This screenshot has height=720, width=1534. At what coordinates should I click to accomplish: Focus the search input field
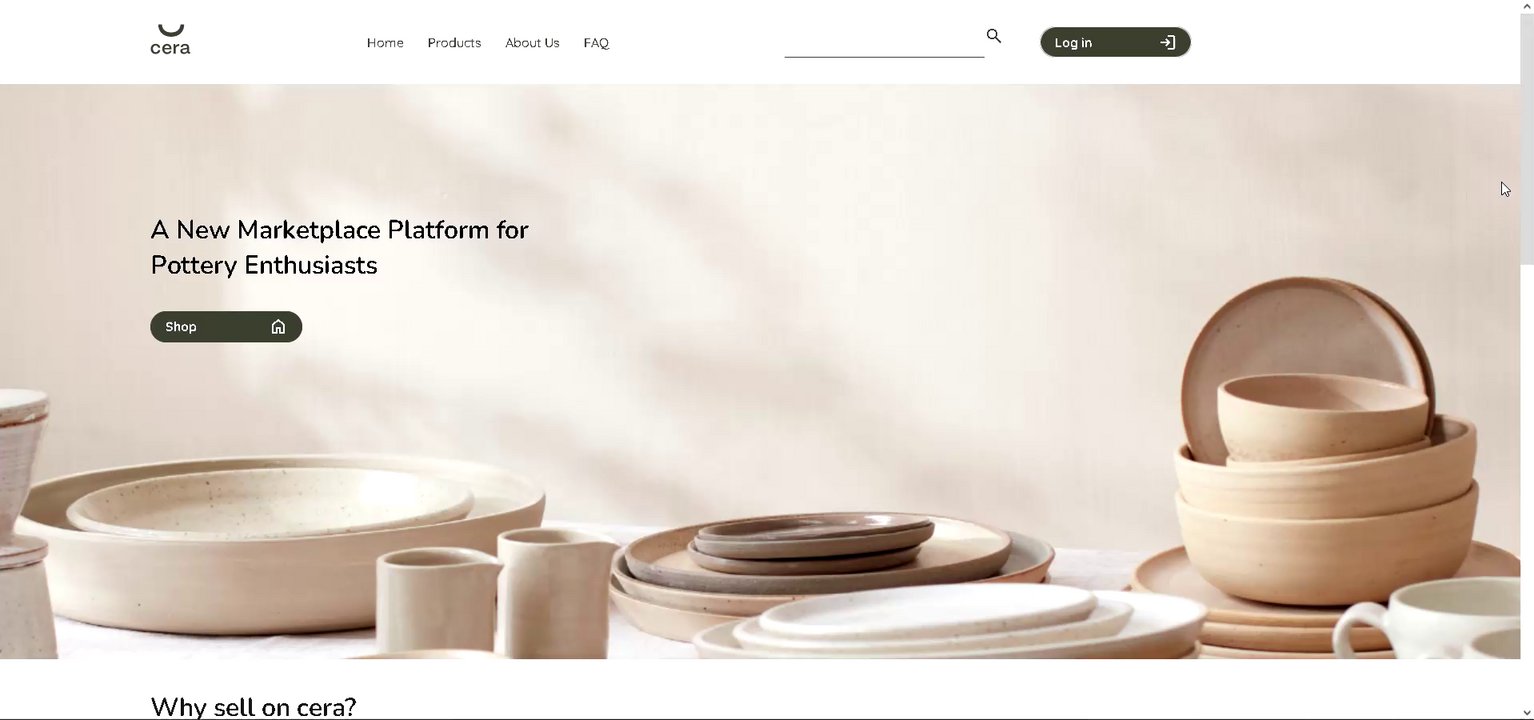(884, 43)
